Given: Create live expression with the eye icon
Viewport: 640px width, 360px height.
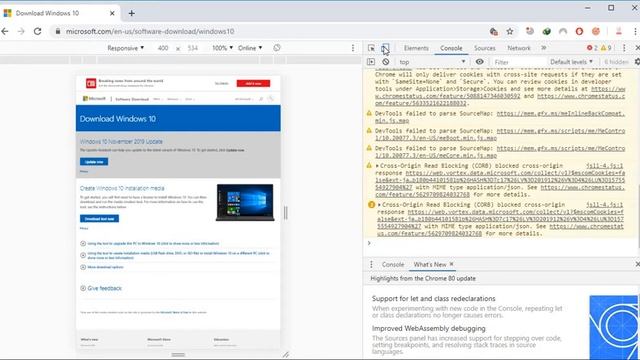Looking at the screenshot, I should coord(480,62).
